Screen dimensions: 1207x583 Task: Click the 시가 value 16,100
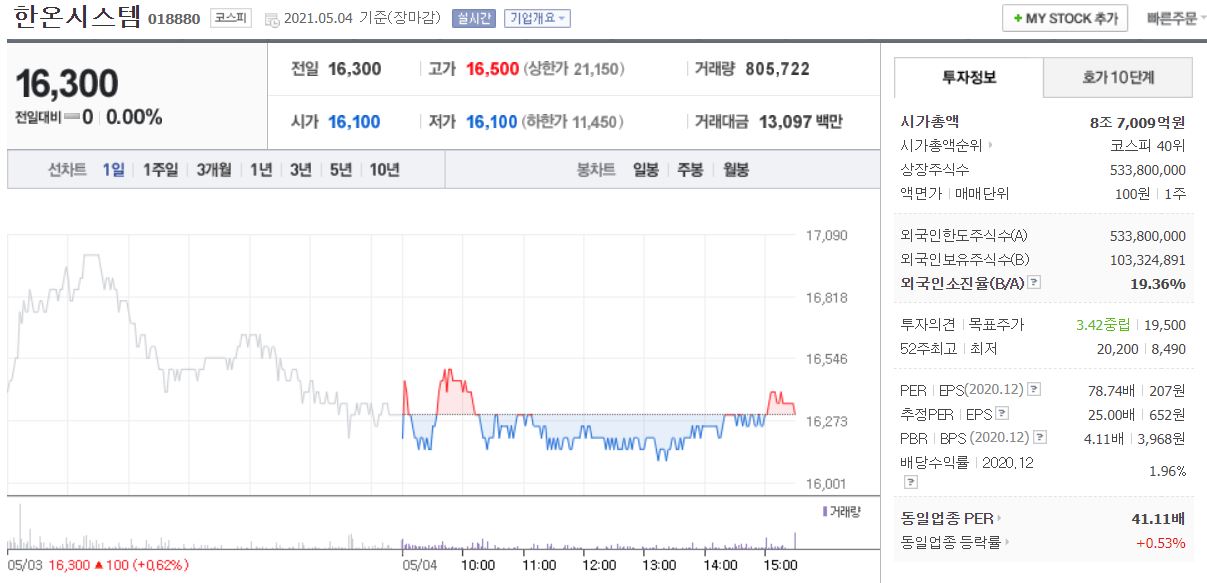(x=354, y=122)
